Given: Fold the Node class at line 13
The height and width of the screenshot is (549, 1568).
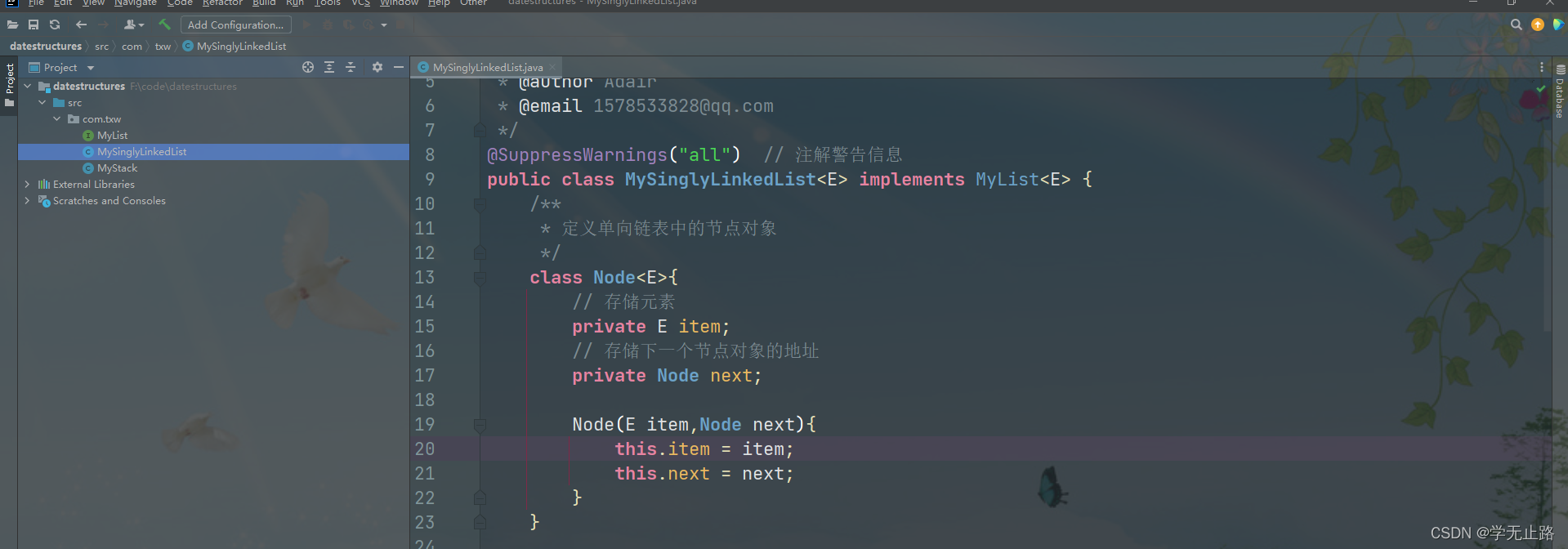Looking at the screenshot, I should point(480,278).
